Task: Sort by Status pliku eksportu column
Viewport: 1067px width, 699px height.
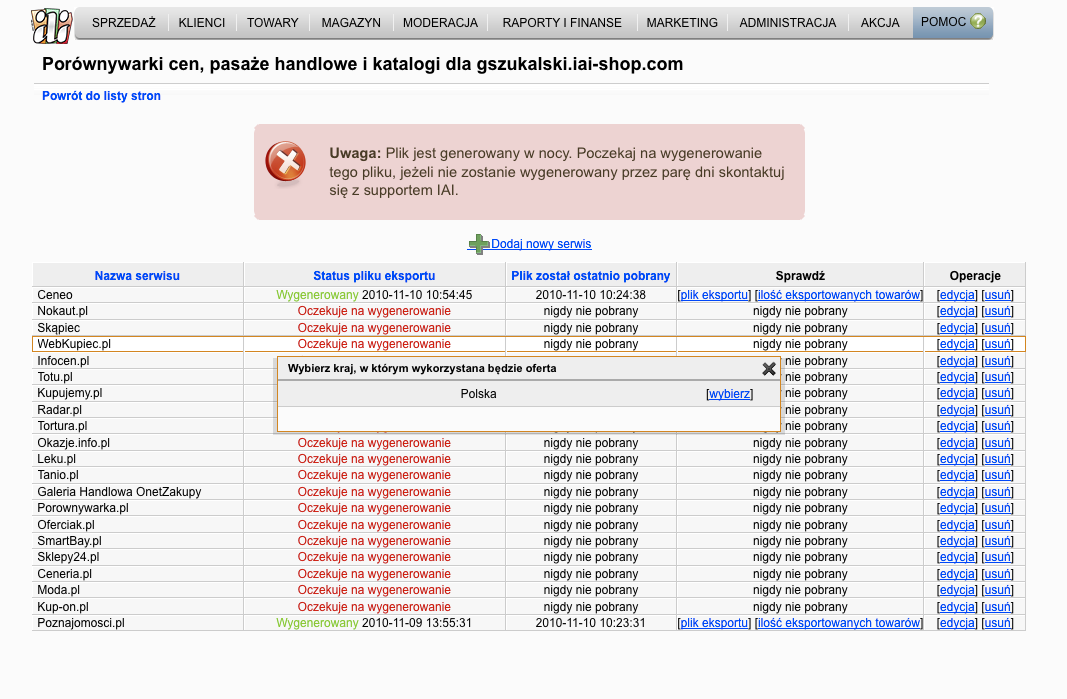Action: tap(374, 276)
